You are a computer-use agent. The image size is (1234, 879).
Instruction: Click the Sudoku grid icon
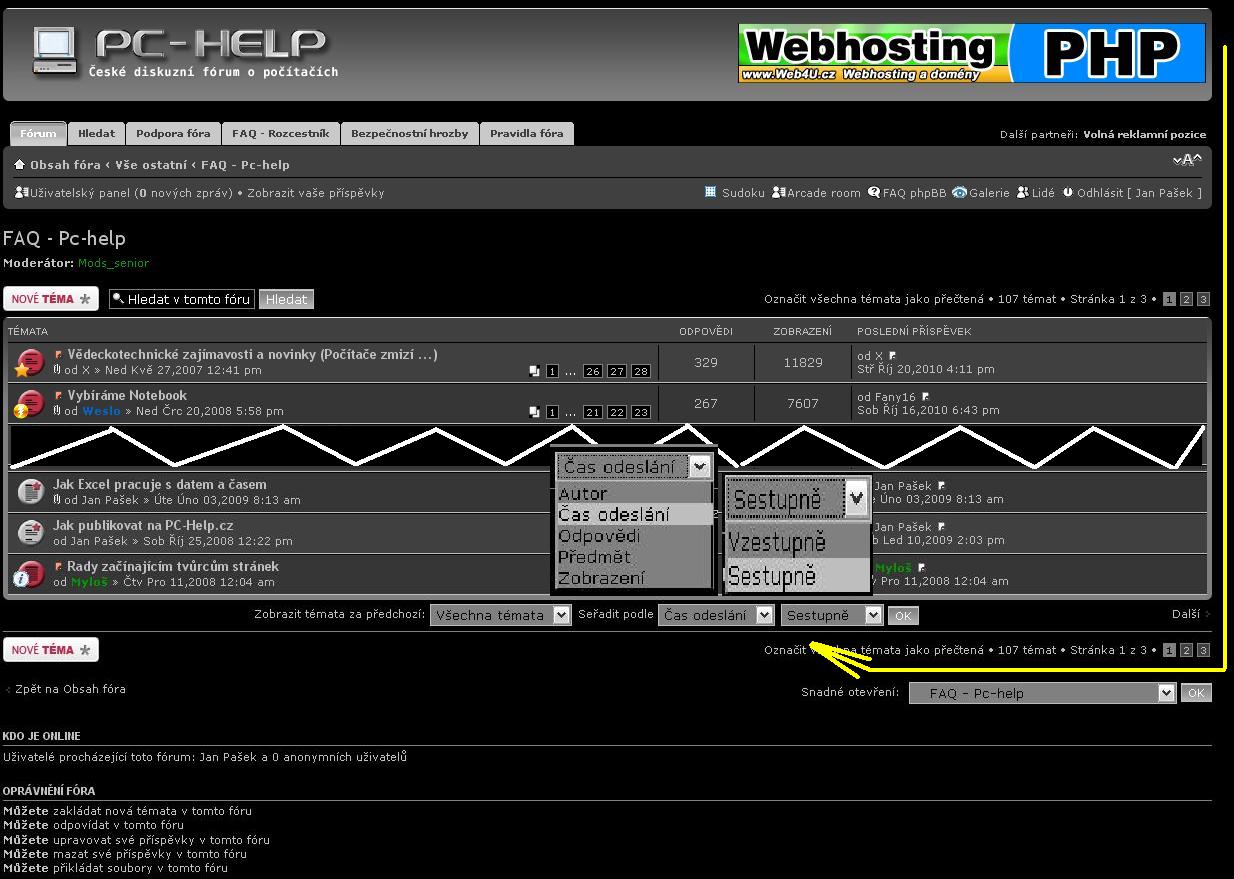711,193
